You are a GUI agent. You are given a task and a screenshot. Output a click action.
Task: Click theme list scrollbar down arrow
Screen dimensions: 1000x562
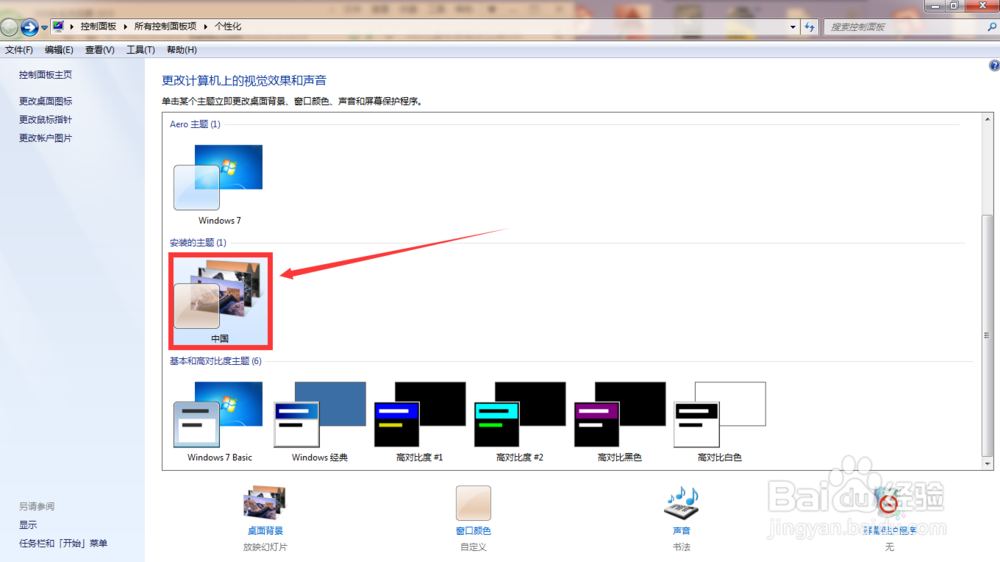pos(987,464)
